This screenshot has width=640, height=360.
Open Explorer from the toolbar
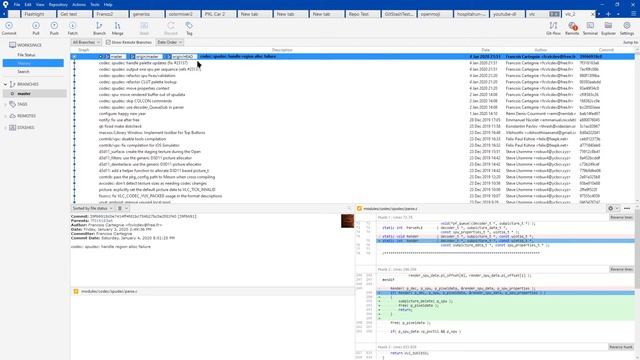pyautogui.click(x=608, y=26)
